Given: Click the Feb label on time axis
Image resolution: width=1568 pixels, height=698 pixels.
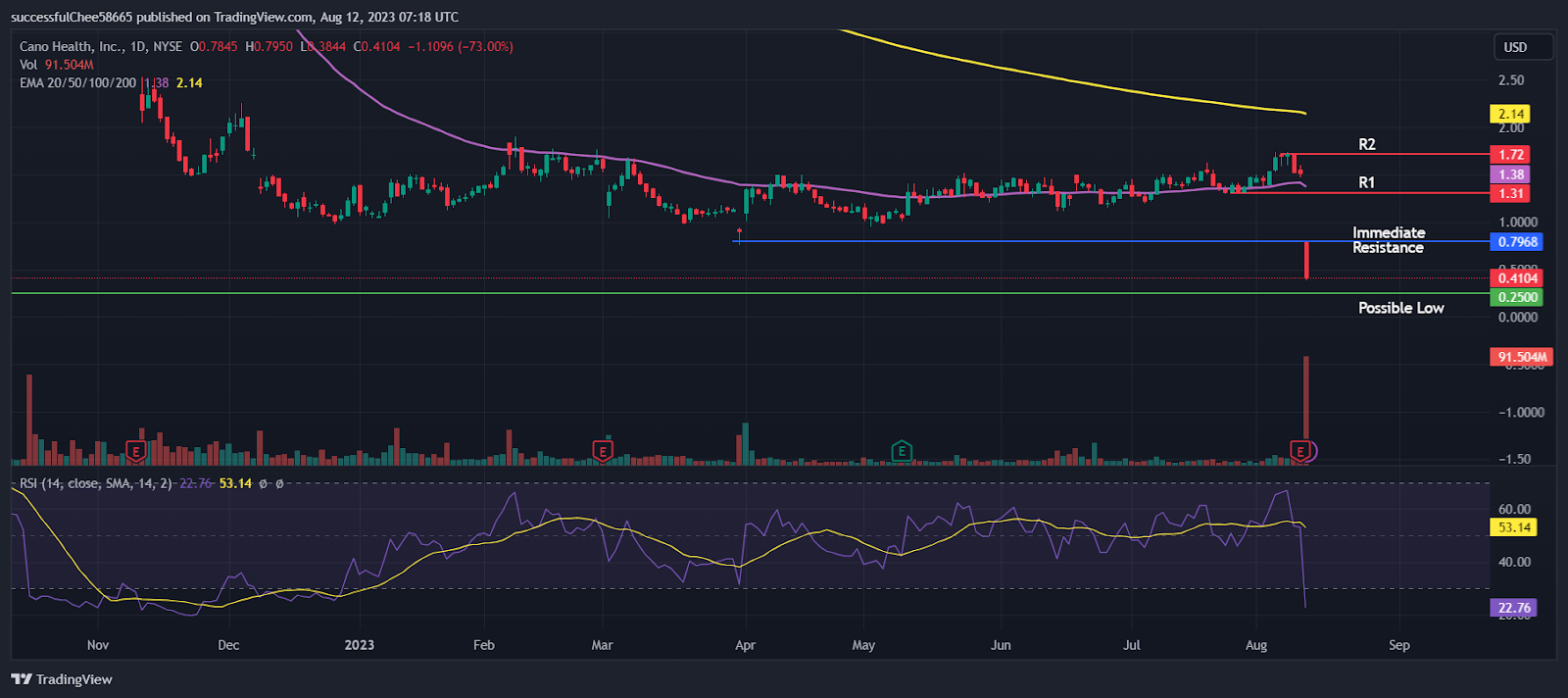Looking at the screenshot, I should 484,645.
